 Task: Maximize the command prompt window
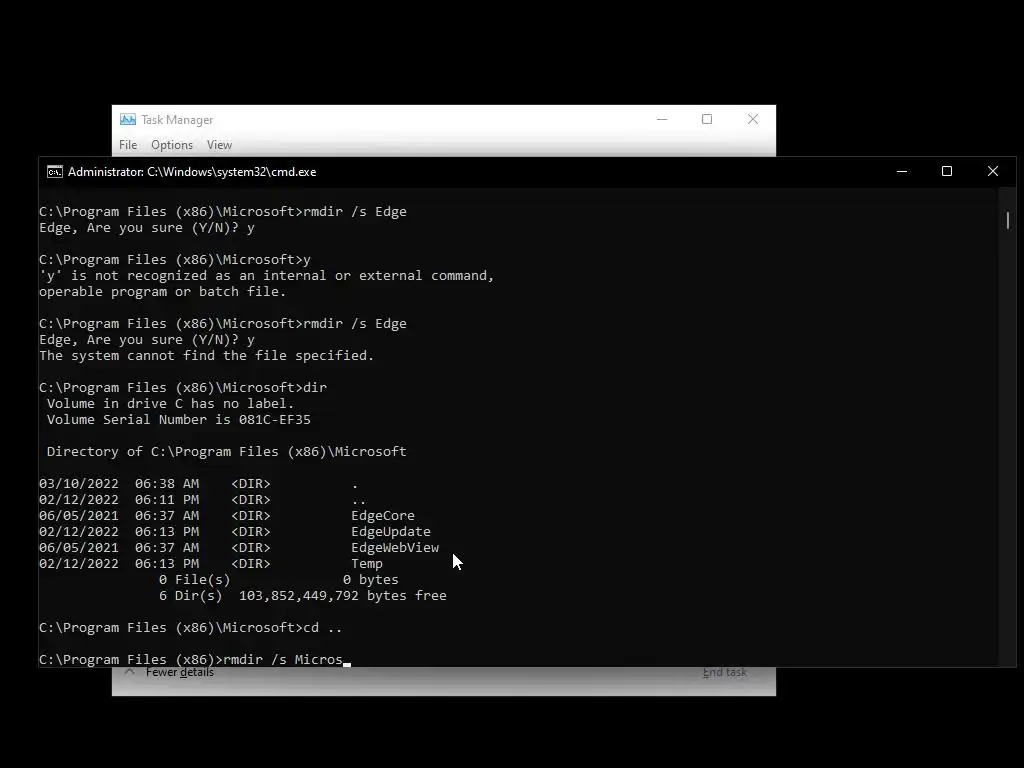tap(947, 172)
